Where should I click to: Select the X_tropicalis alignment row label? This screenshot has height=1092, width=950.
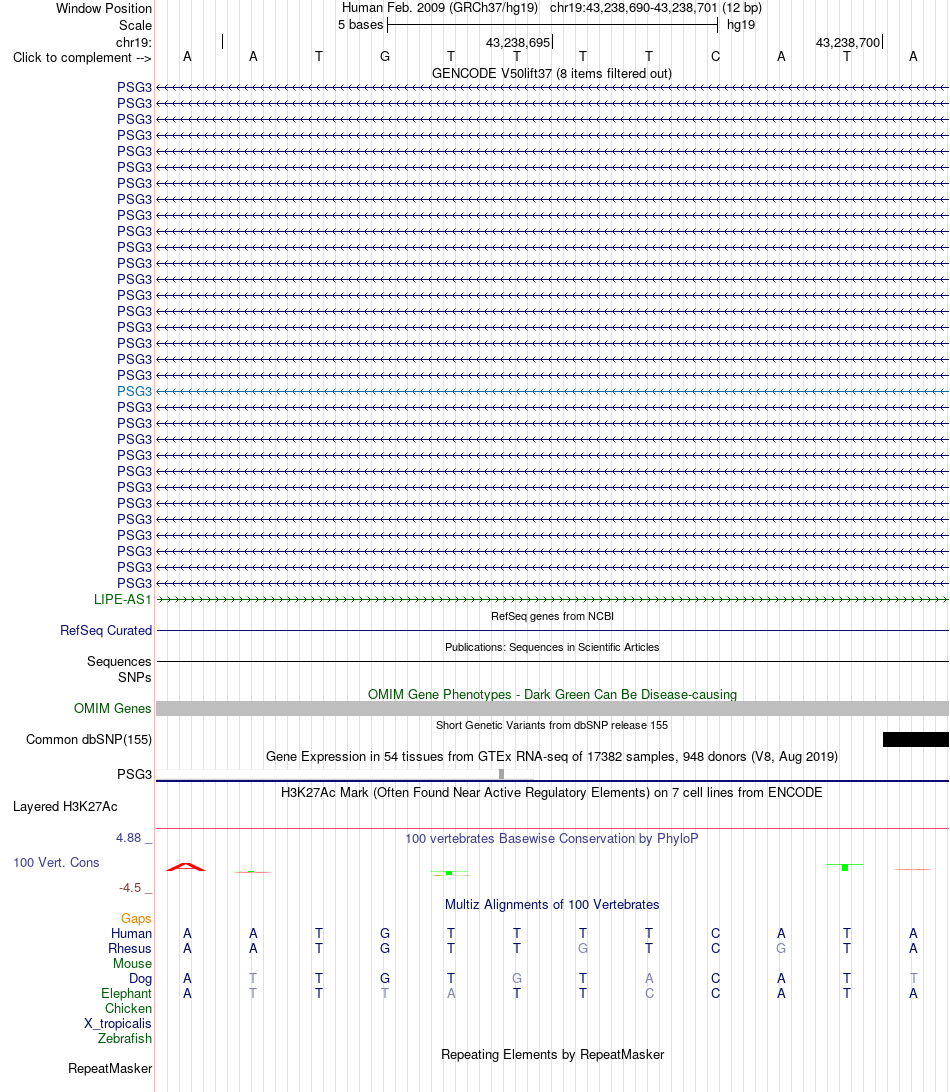coord(118,1024)
